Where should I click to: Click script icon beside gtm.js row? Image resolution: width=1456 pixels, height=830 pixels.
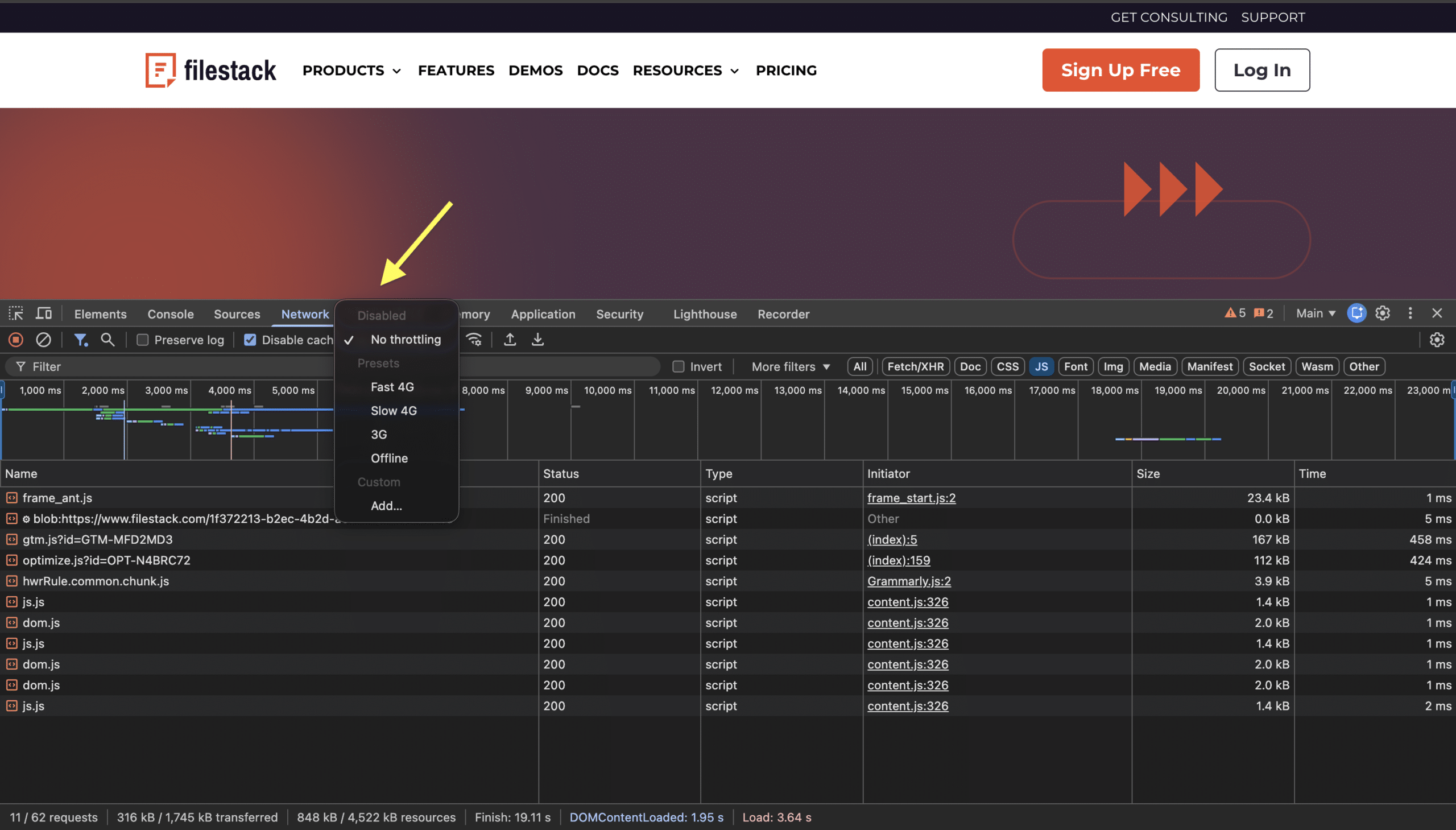[x=12, y=539]
